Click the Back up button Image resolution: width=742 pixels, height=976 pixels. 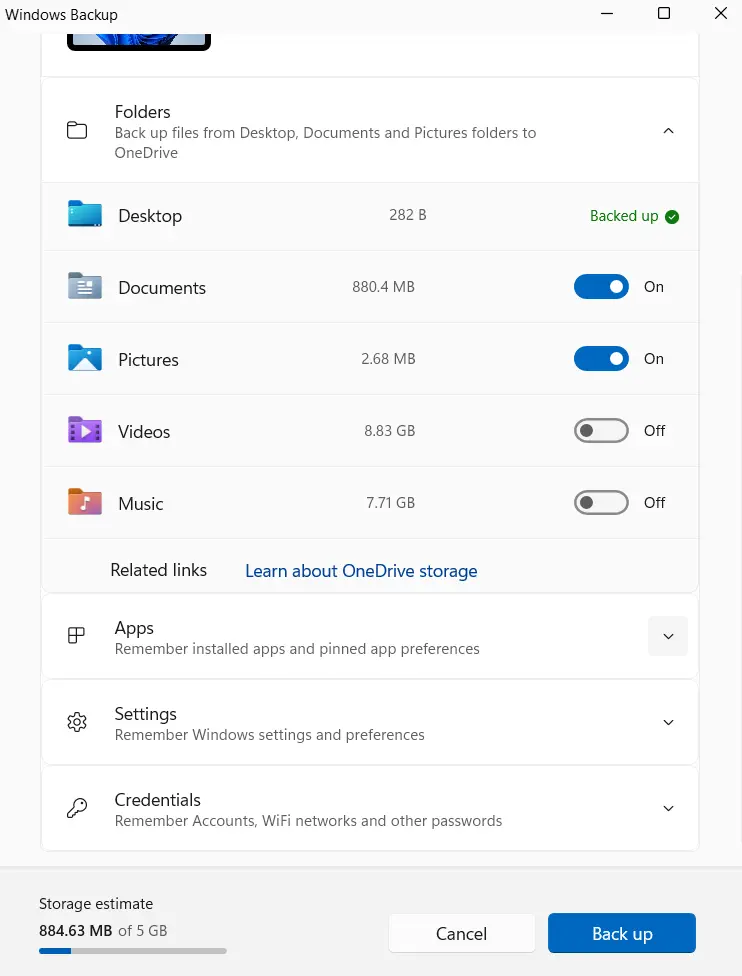622,933
